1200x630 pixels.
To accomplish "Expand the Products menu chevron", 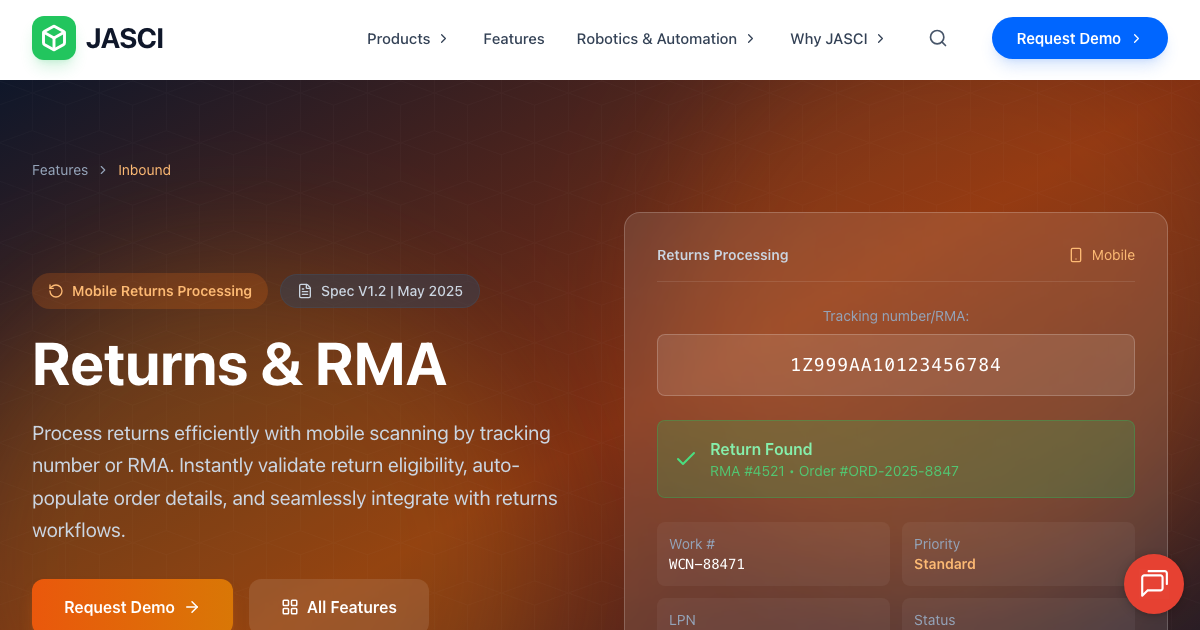I will [x=443, y=39].
